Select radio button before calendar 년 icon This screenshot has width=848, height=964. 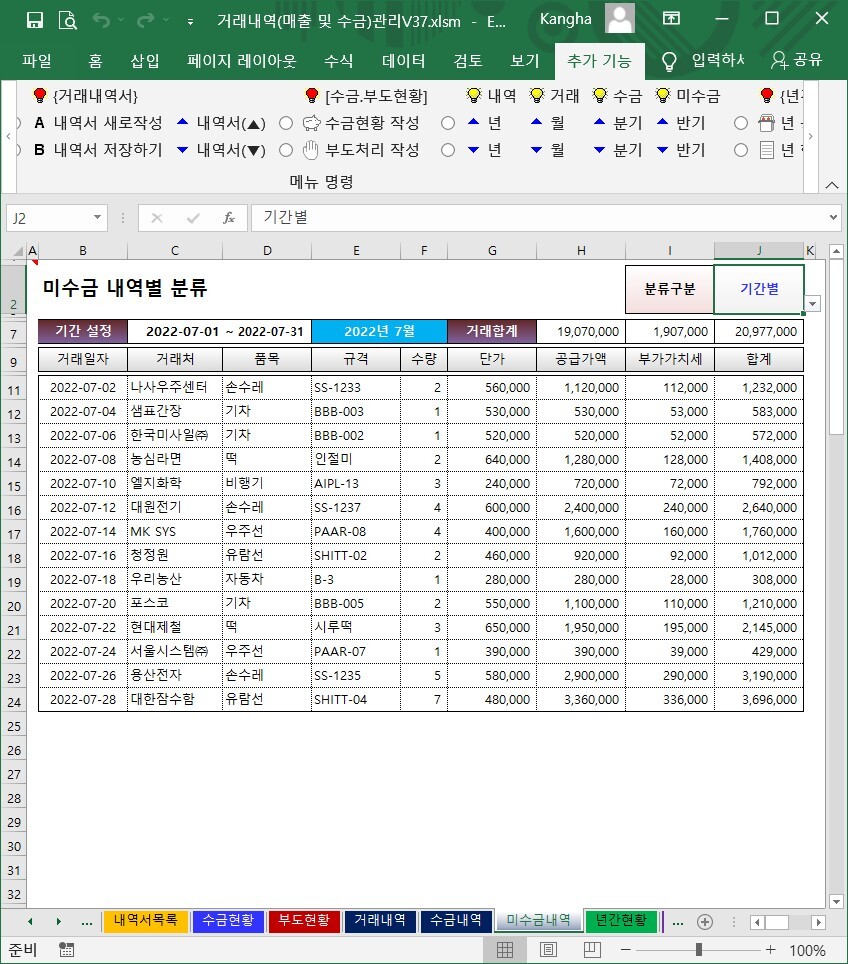click(741, 123)
